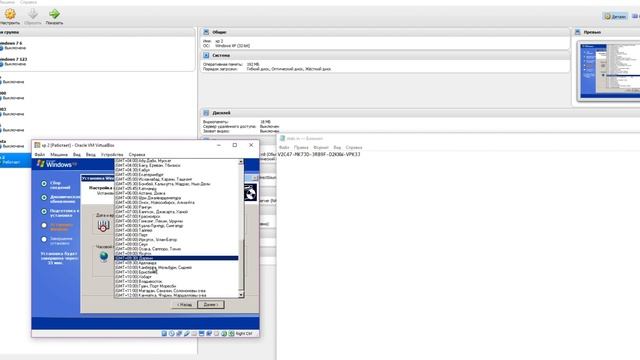Click the greyed-out Reset toolbar icon
The image size is (640, 360).
[x=33, y=14]
